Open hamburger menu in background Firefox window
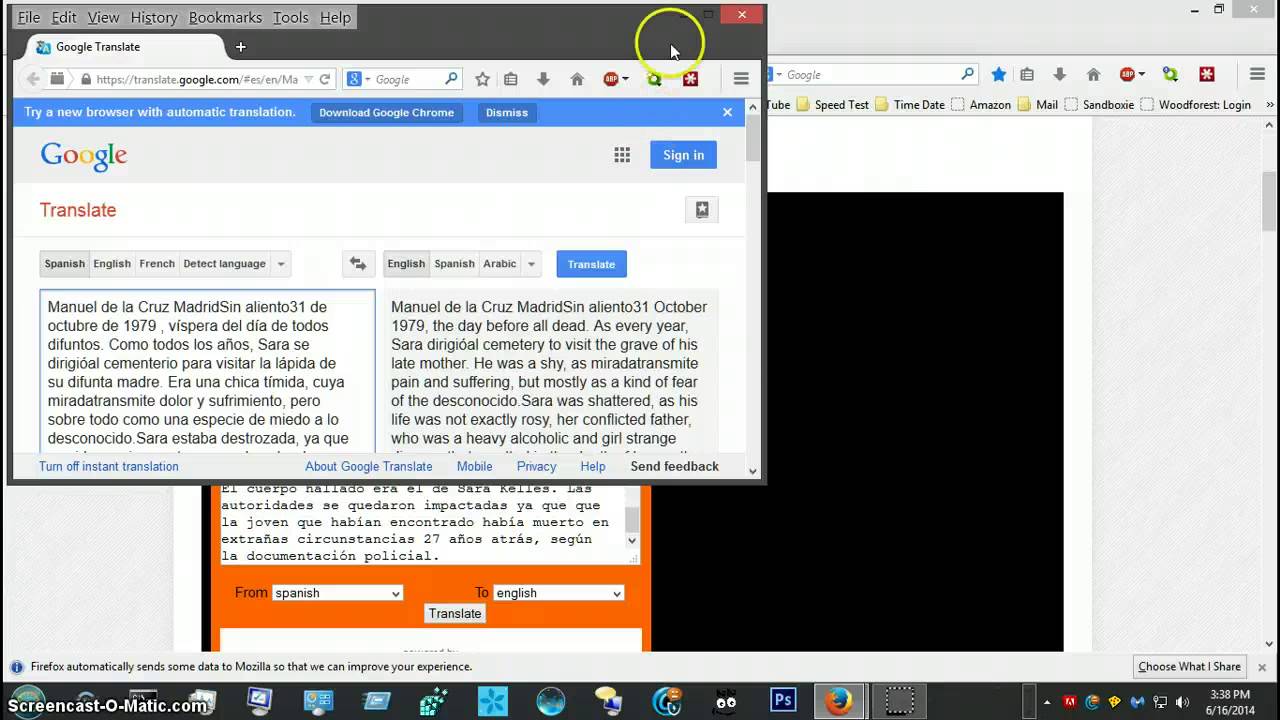This screenshot has width=1280, height=720. [1257, 75]
